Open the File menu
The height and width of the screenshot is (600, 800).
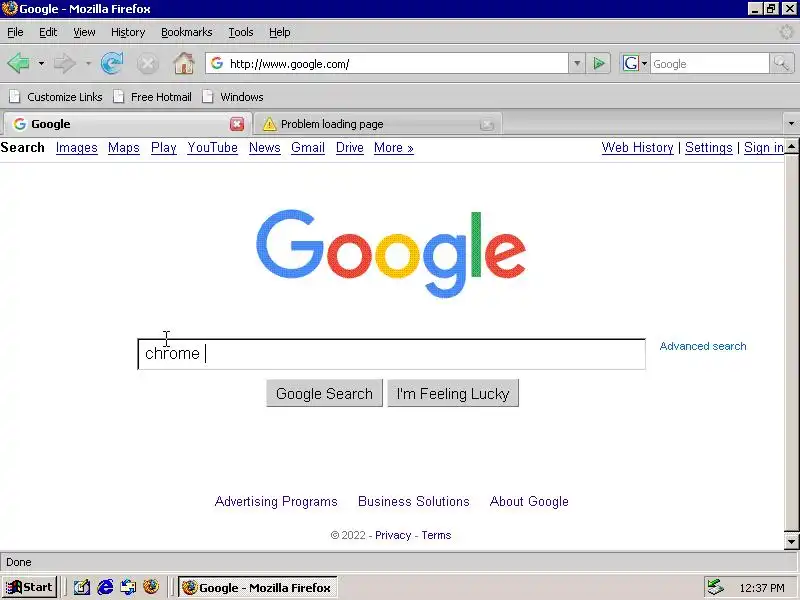click(15, 32)
